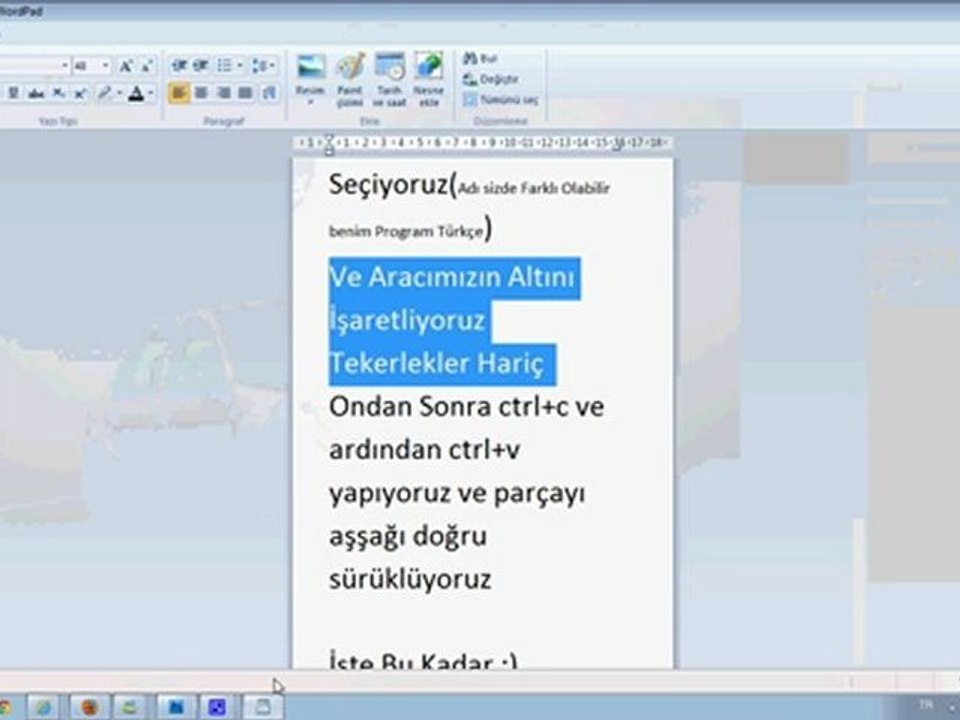Click the Bul find button
This screenshot has height=720, width=960.
pyautogui.click(x=481, y=59)
